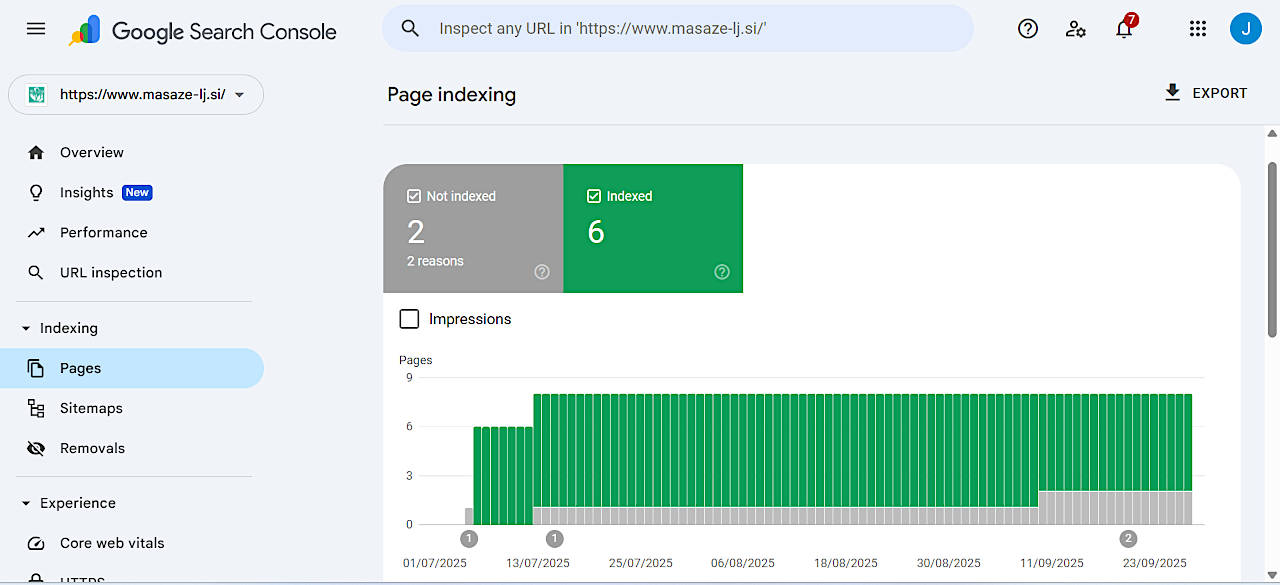Viewport: 1280px width, 585px height.
Task: Open the notifications bell
Action: (x=1124, y=29)
